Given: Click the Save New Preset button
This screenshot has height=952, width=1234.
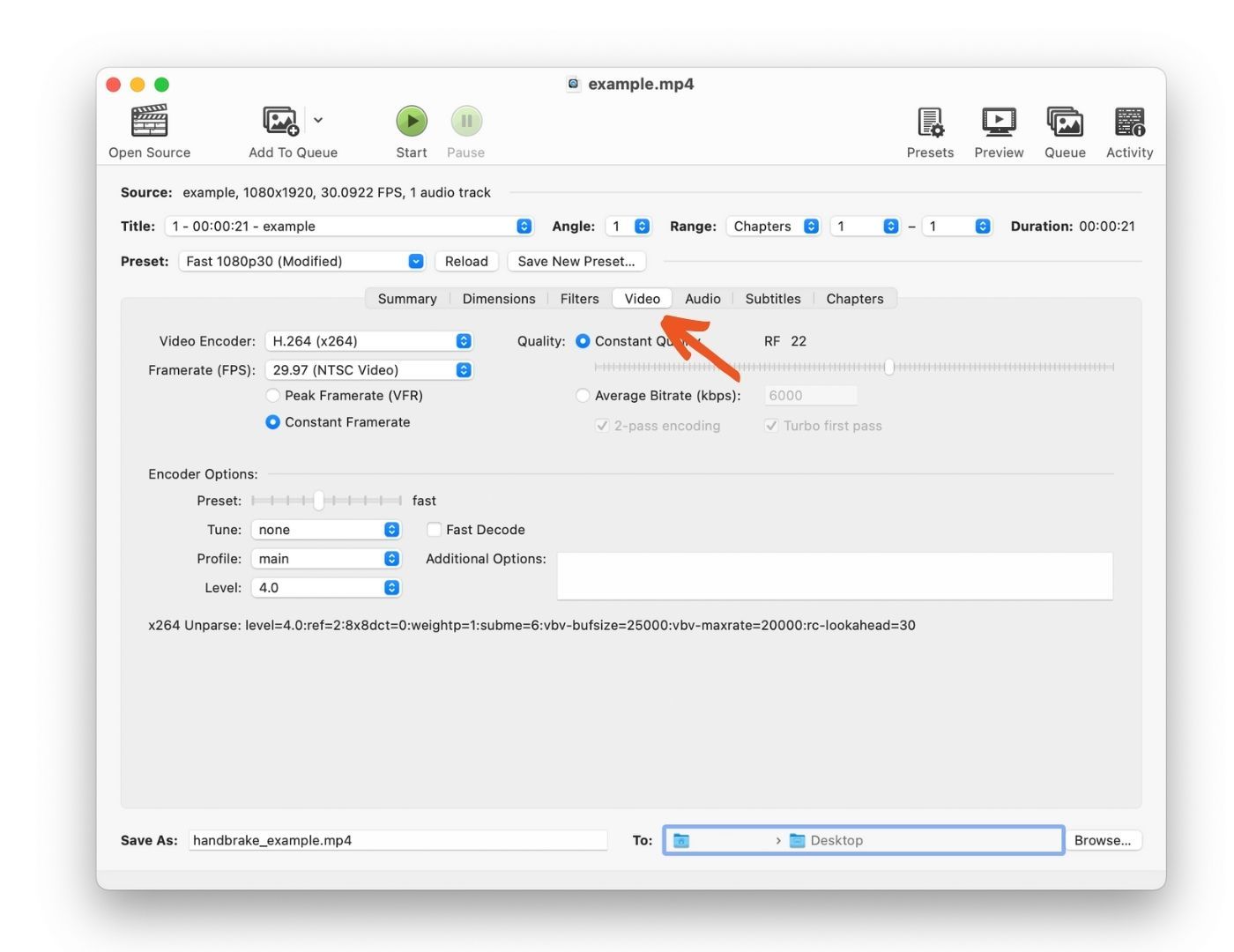Looking at the screenshot, I should 576,261.
